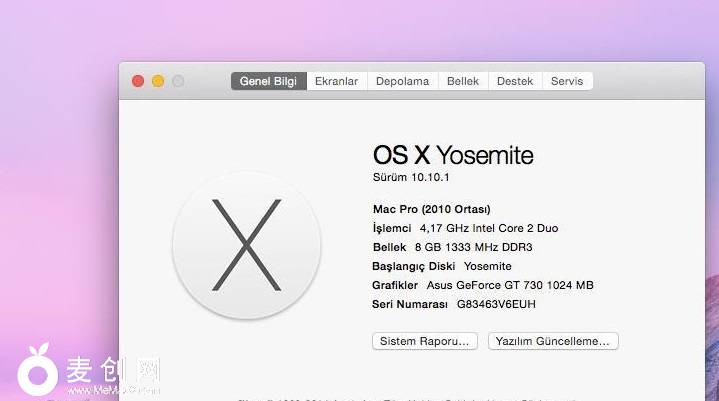Show the Destek tab
Viewport: 719px width, 401px height.
[x=515, y=81]
